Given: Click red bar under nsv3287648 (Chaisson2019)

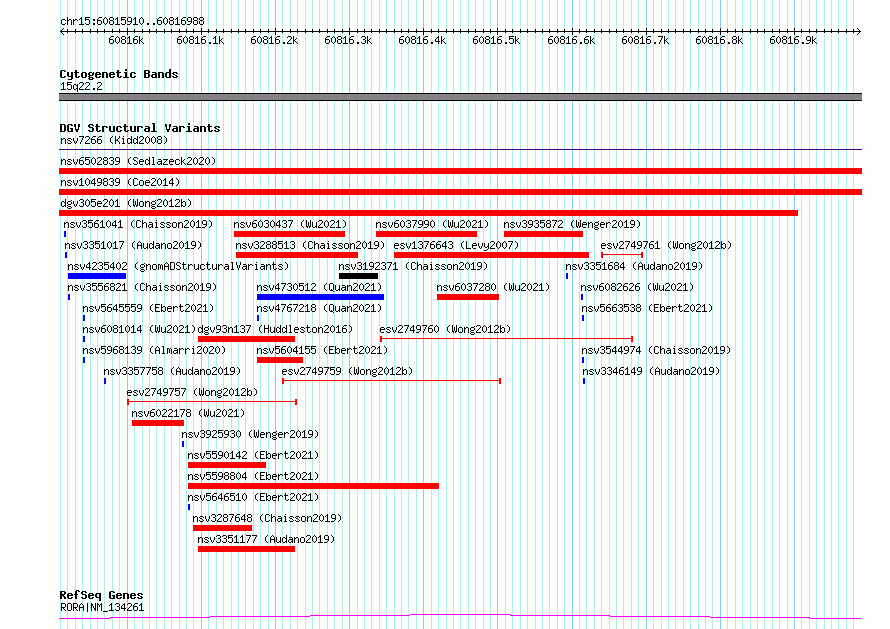Looking at the screenshot, I should (222, 528).
